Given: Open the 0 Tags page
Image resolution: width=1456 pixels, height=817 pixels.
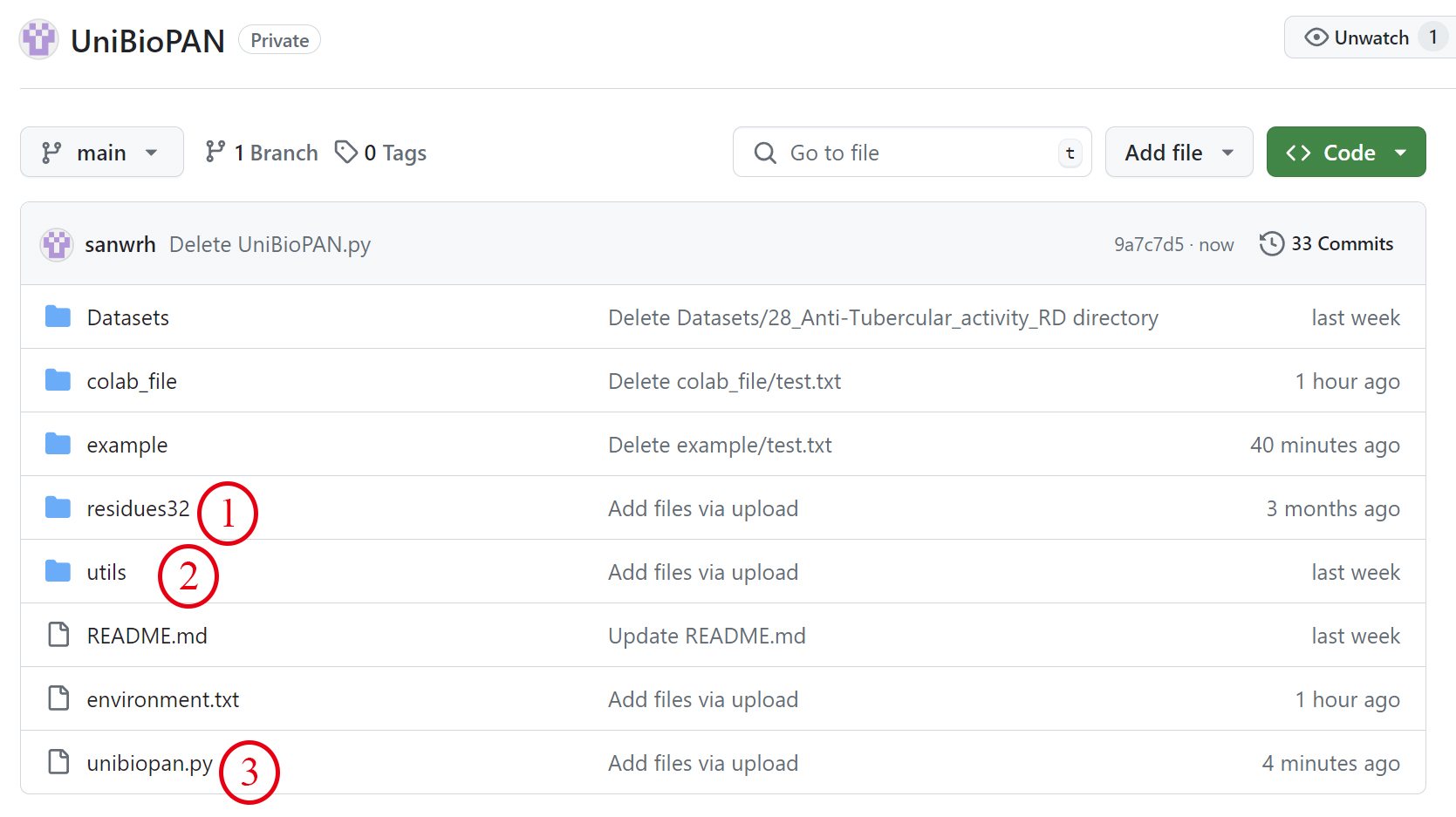Looking at the screenshot, I should pos(381,153).
